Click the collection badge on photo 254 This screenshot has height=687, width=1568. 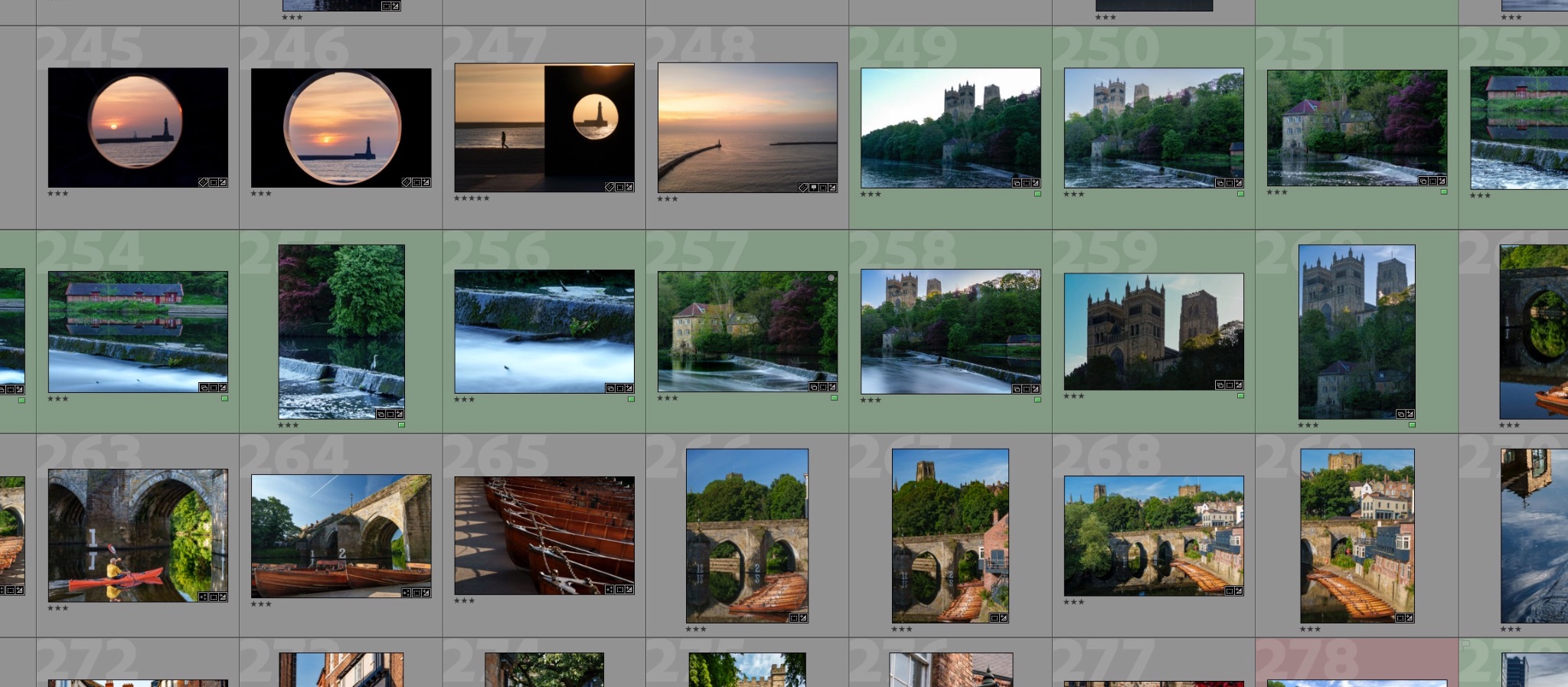pyautogui.click(x=204, y=388)
